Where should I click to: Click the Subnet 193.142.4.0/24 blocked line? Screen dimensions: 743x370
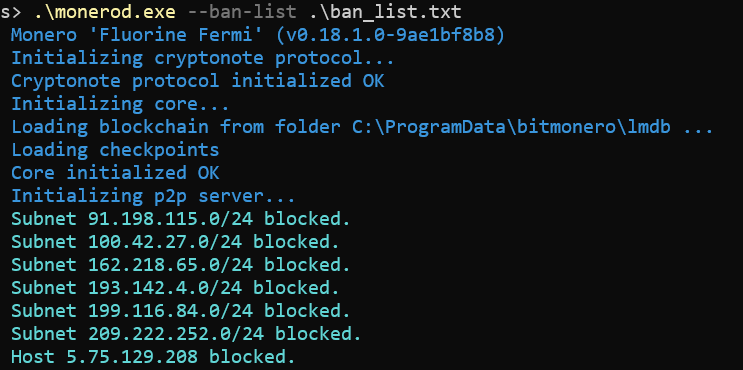pos(175,288)
